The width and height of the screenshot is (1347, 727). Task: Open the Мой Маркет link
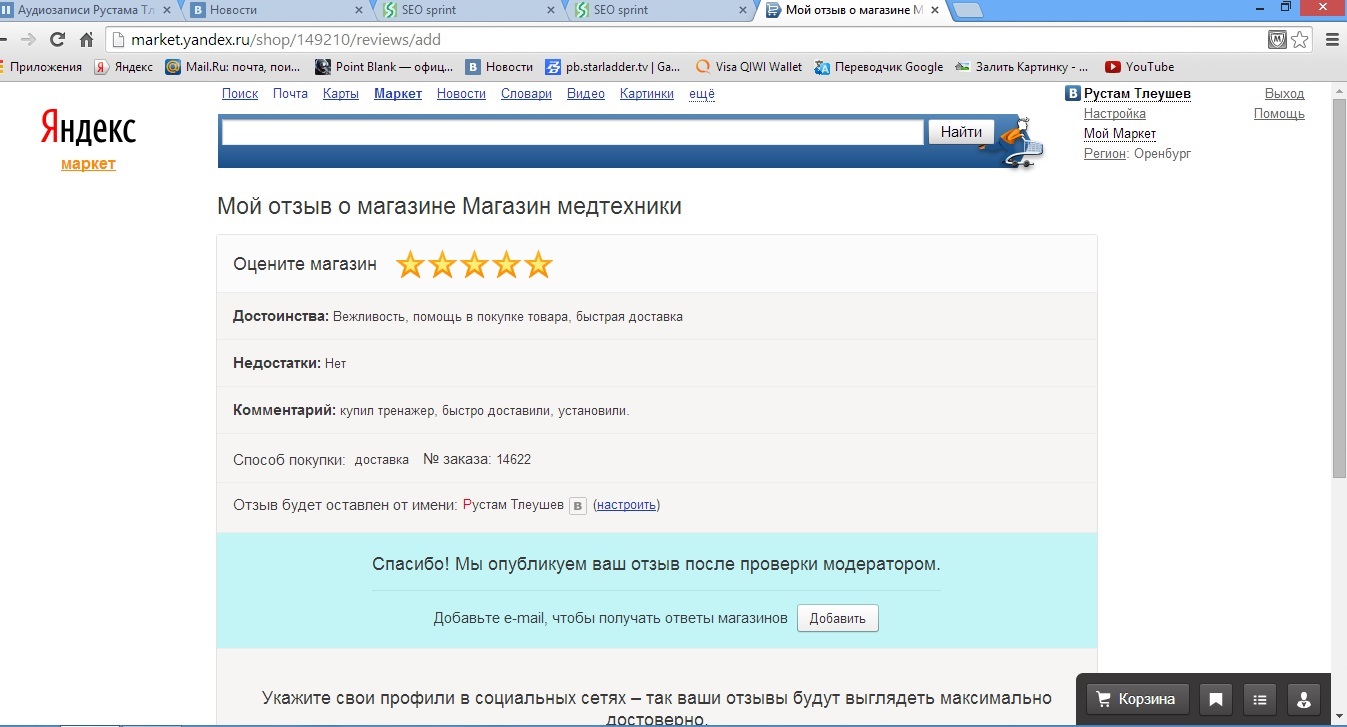click(1120, 133)
